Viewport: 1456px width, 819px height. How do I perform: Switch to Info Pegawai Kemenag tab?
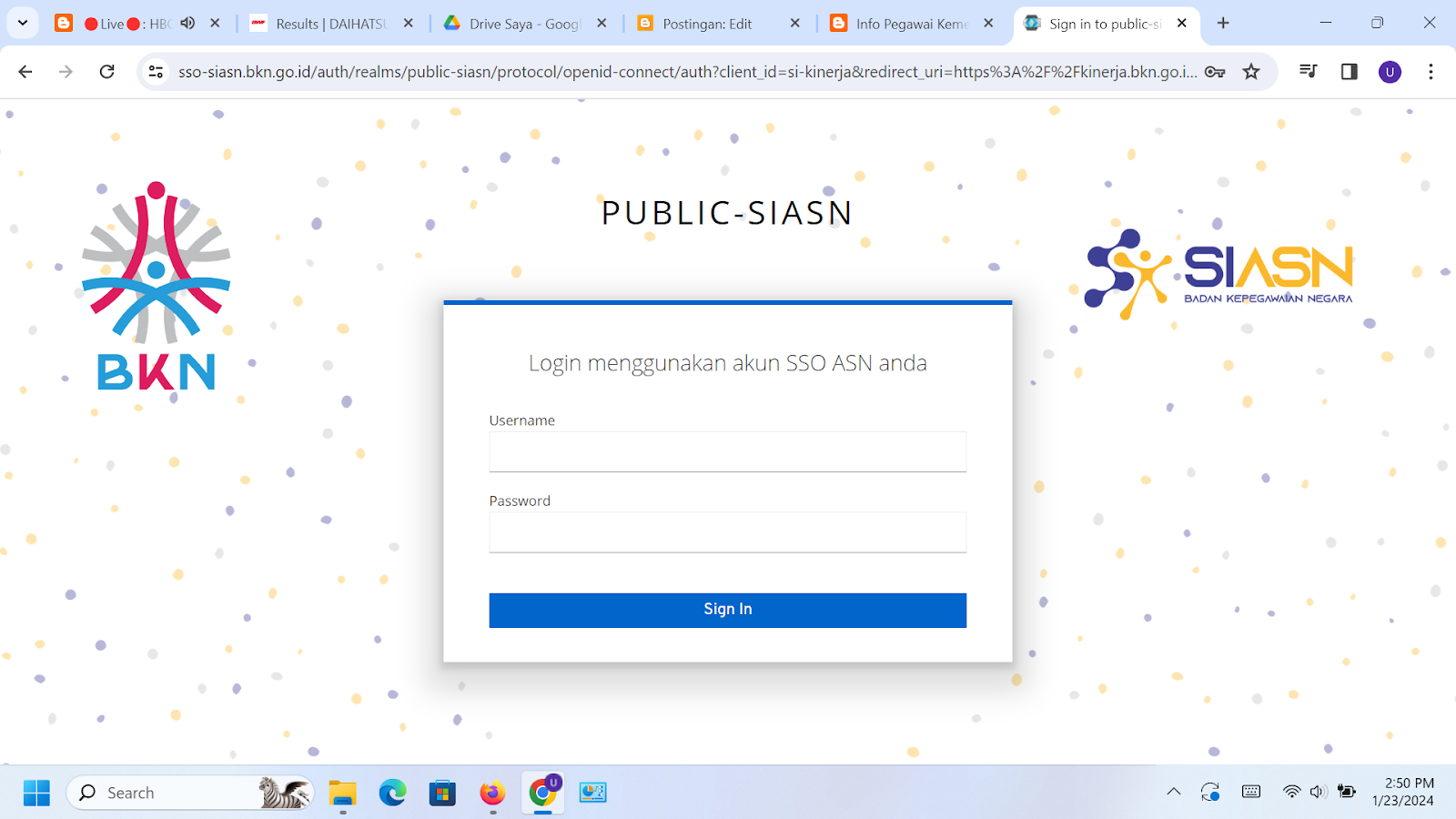coord(911,24)
